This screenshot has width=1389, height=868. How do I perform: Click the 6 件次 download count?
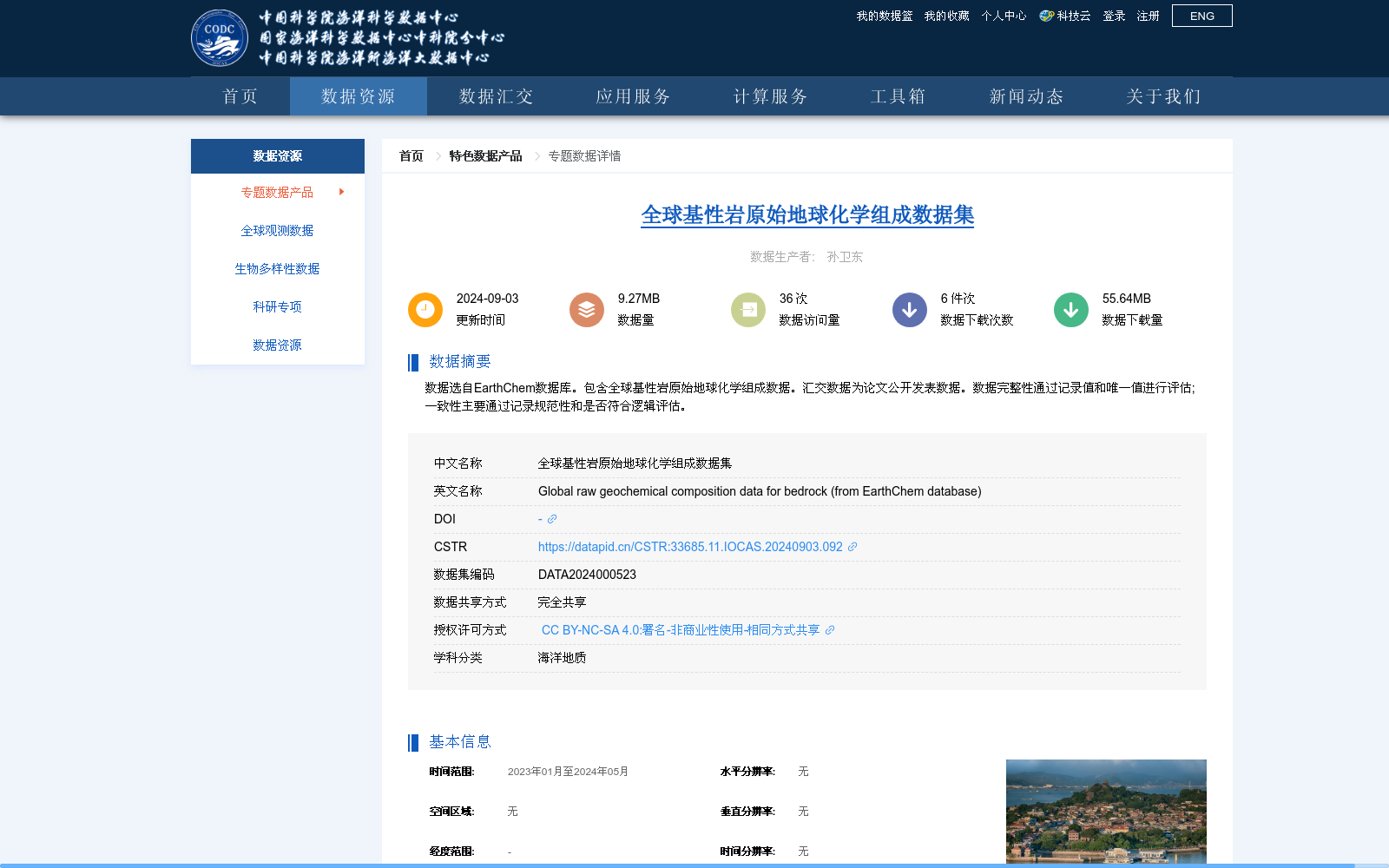tap(958, 299)
